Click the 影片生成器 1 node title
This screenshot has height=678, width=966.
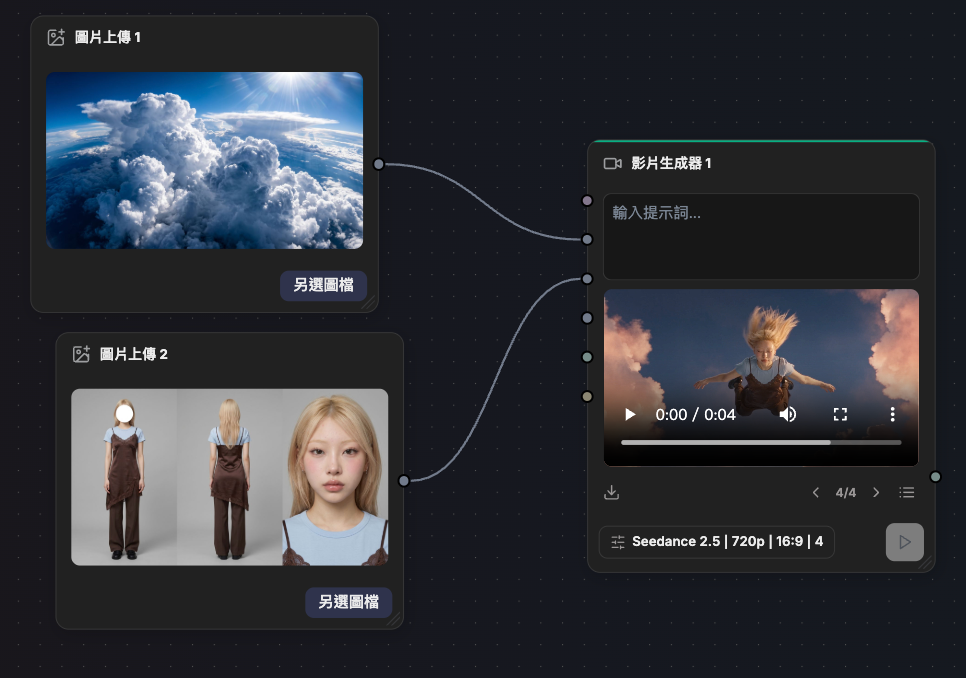671,163
